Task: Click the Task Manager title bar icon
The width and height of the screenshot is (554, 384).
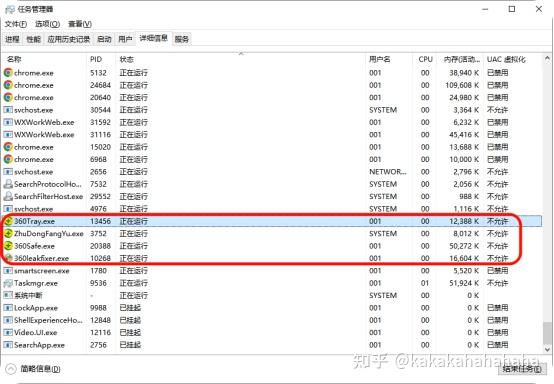Action: click(x=10, y=10)
